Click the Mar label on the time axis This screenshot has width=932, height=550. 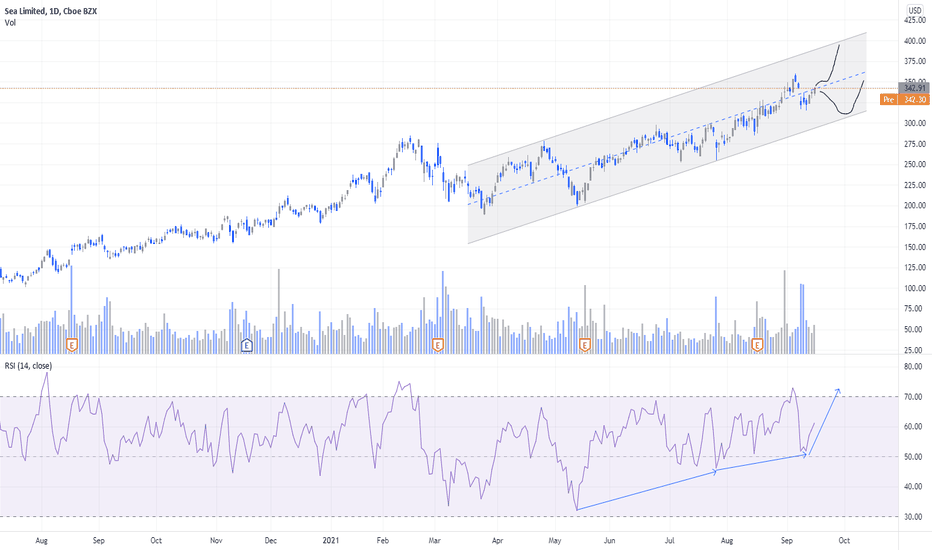coord(434,540)
